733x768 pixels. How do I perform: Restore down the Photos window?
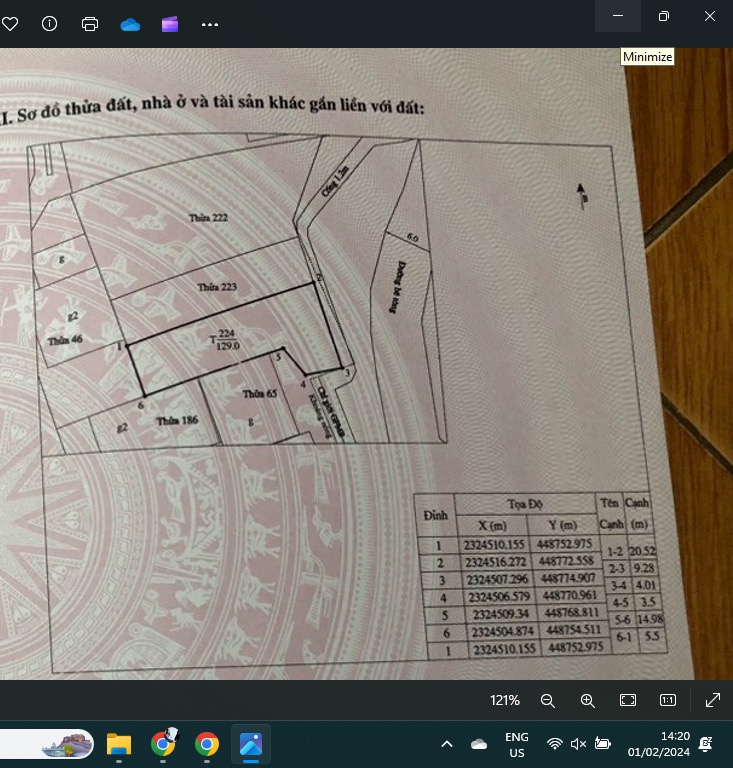point(663,16)
